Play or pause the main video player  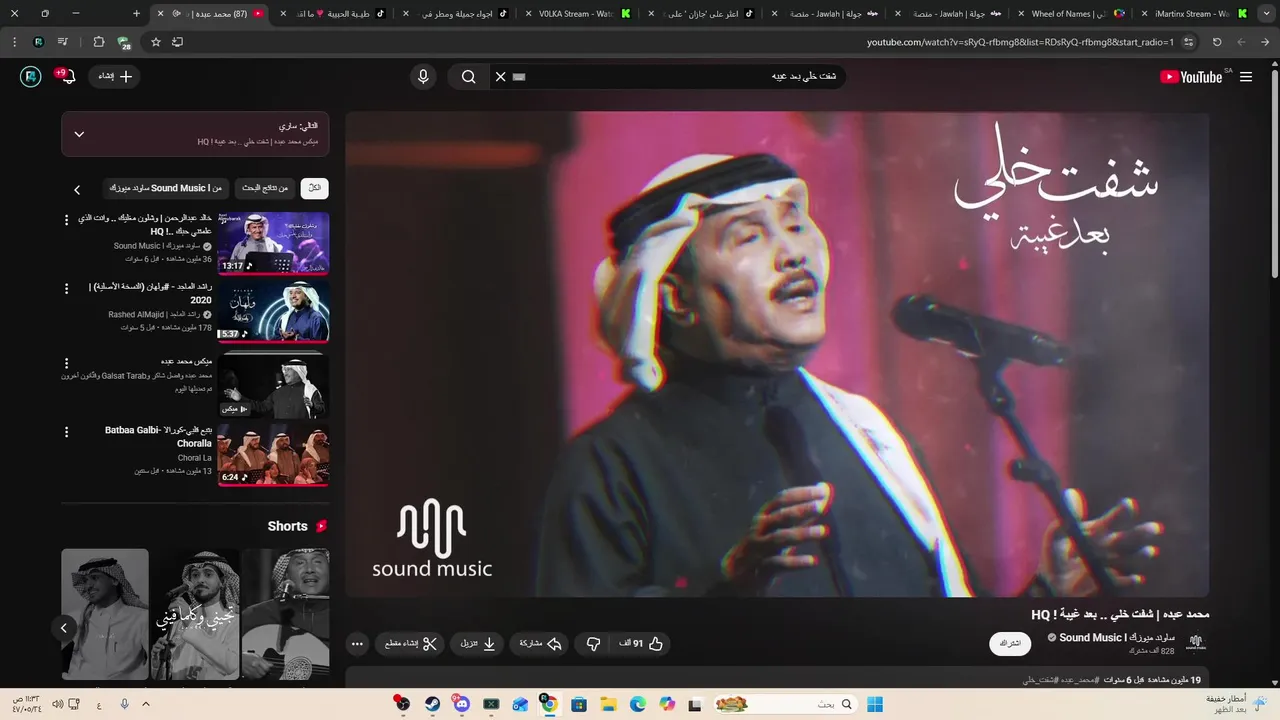777,354
